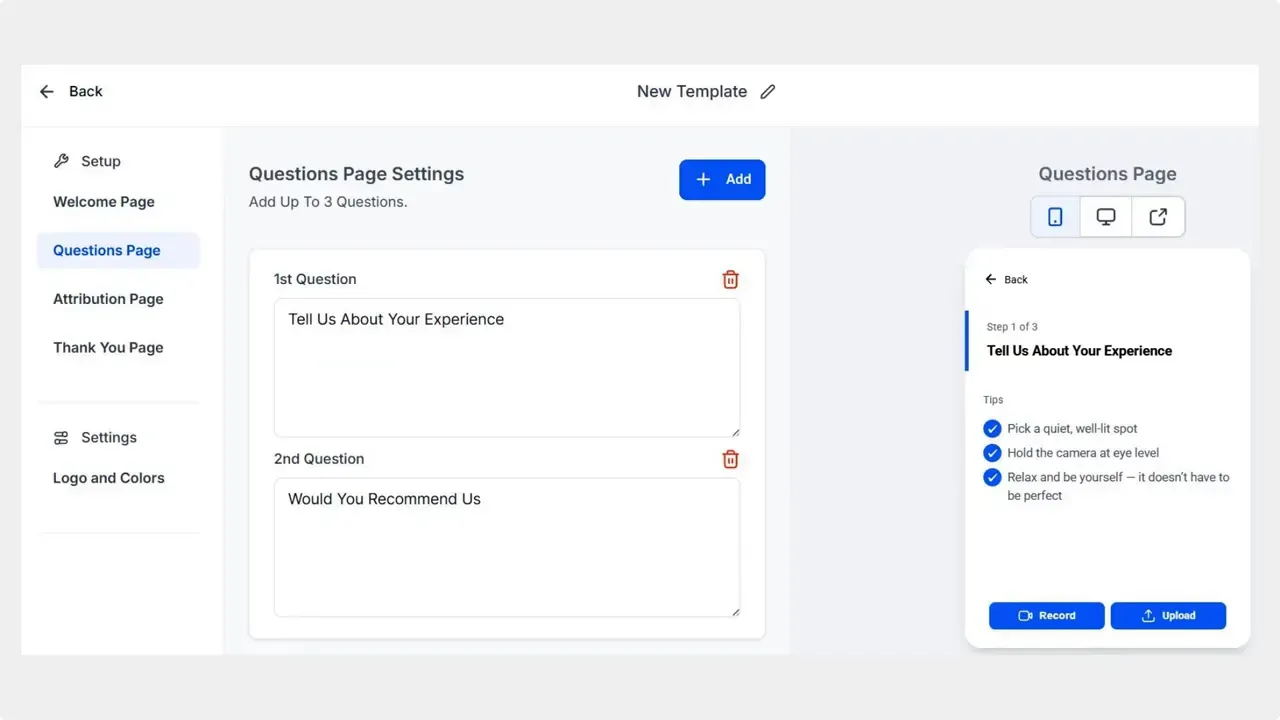Click the checkmark beside relax and be yourself
The width and height of the screenshot is (1280, 720).
[x=992, y=477]
